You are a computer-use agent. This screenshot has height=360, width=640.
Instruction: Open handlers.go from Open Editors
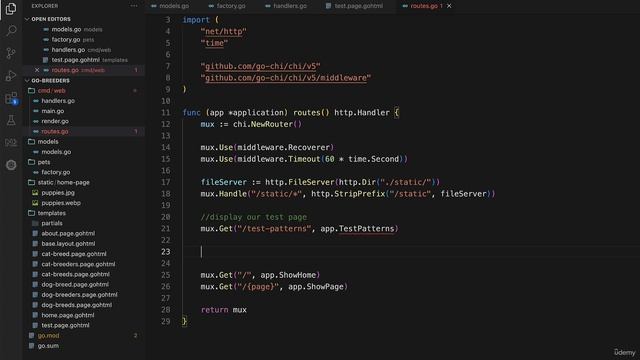[68, 50]
